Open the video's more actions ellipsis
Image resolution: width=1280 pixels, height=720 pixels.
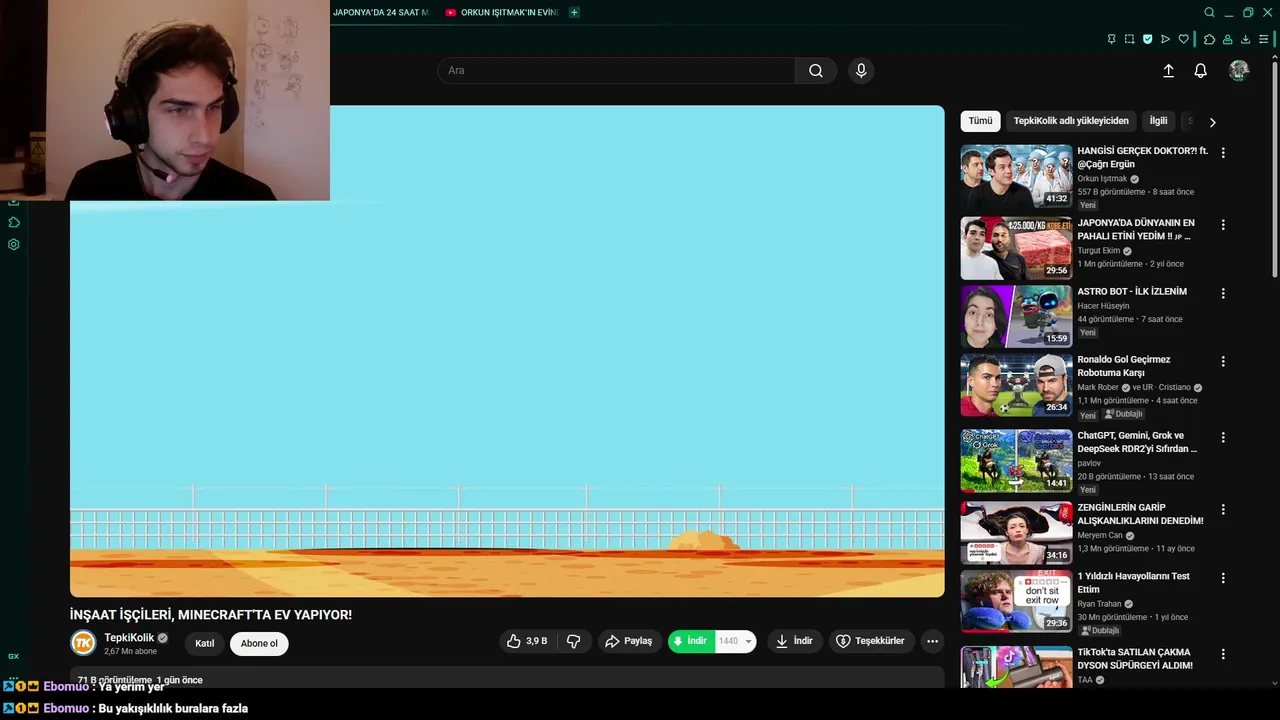(x=932, y=641)
